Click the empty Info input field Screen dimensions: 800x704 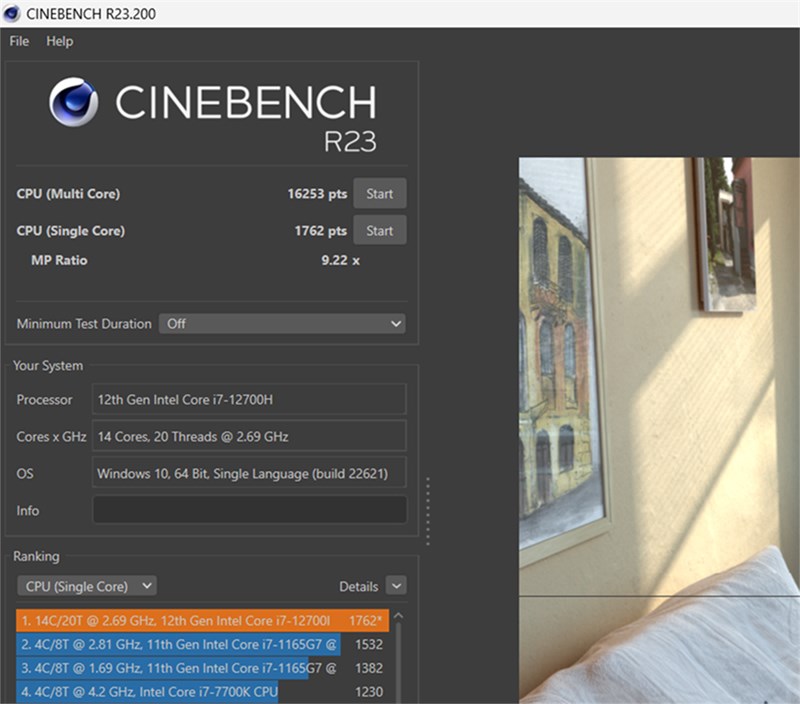click(249, 510)
